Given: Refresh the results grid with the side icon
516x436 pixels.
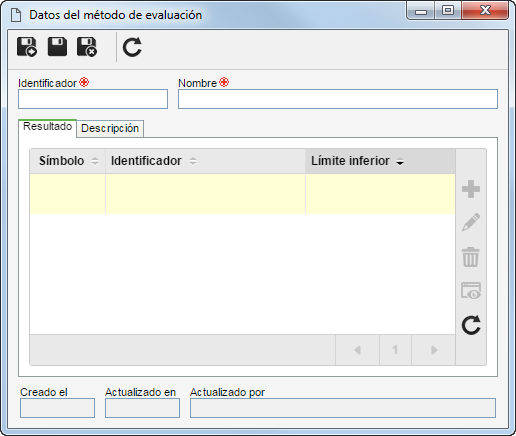Looking at the screenshot, I should [471, 325].
